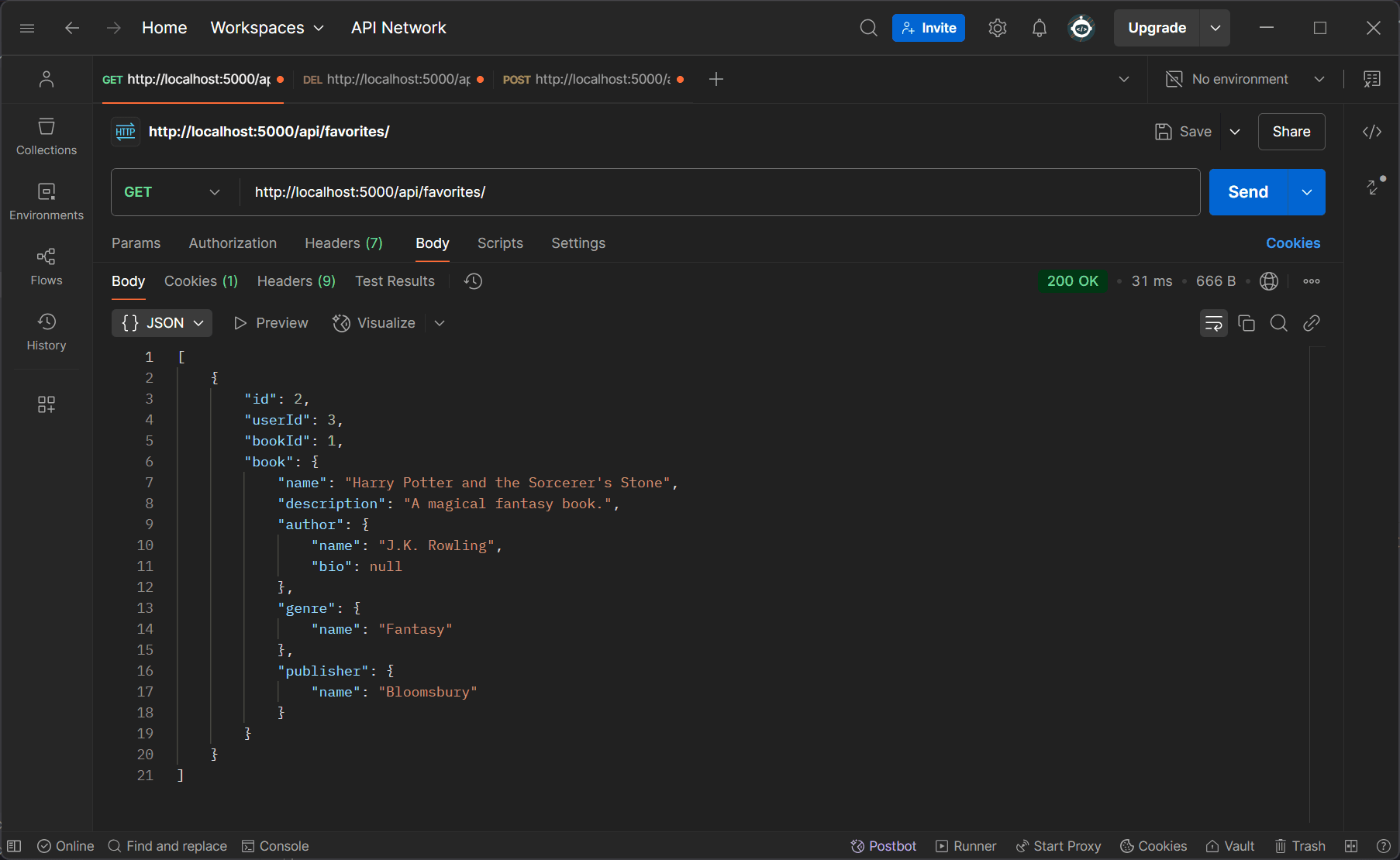Open response Cookies (1) tab
The image size is (1400, 860).
point(201,281)
